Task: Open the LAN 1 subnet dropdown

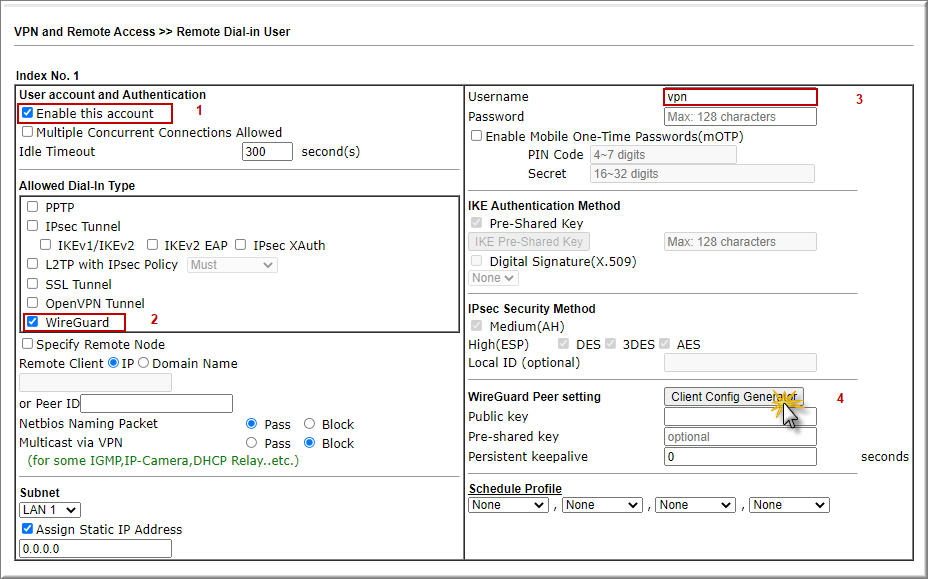Action: click(50, 510)
